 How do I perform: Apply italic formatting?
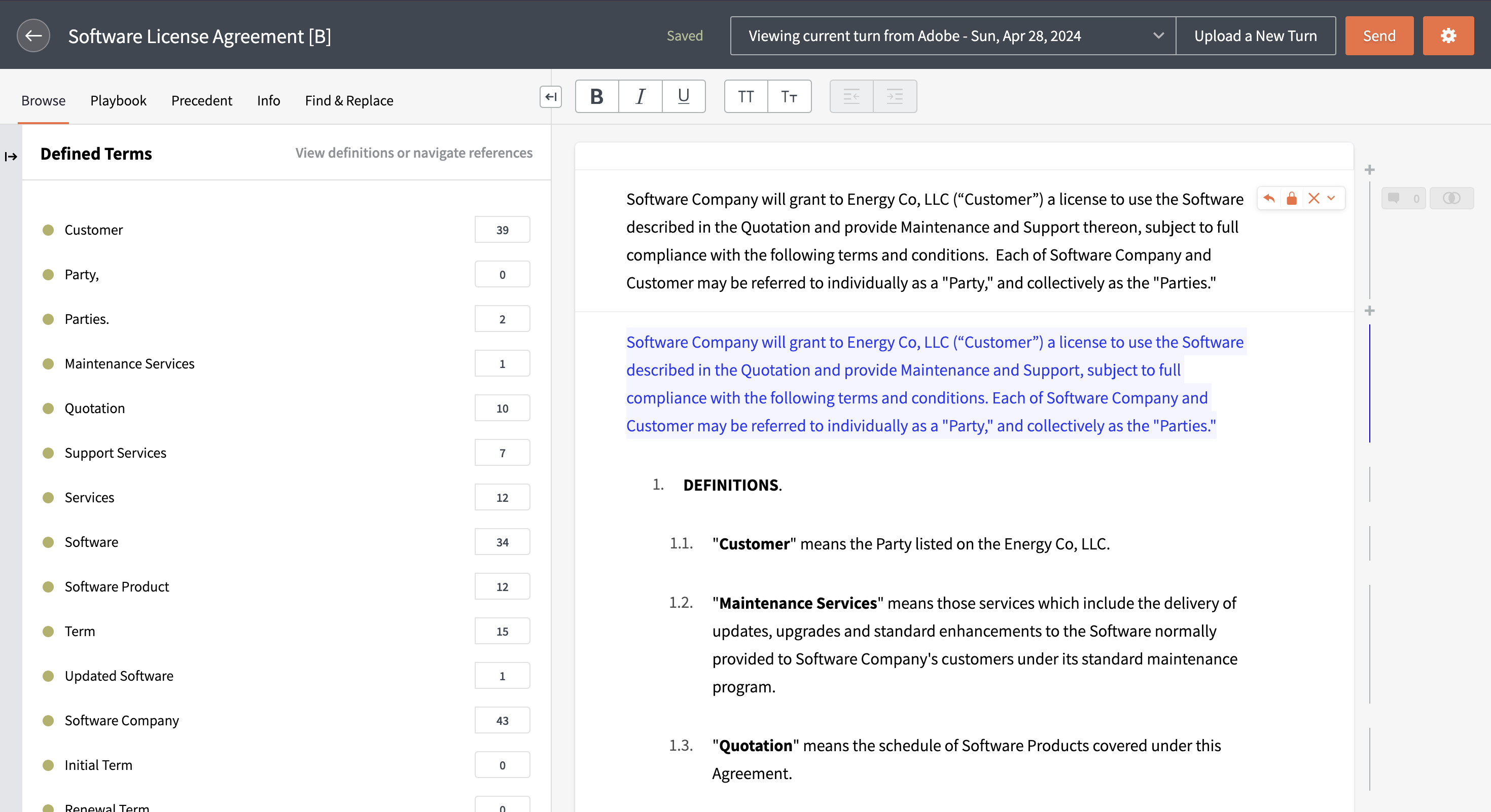(x=640, y=97)
